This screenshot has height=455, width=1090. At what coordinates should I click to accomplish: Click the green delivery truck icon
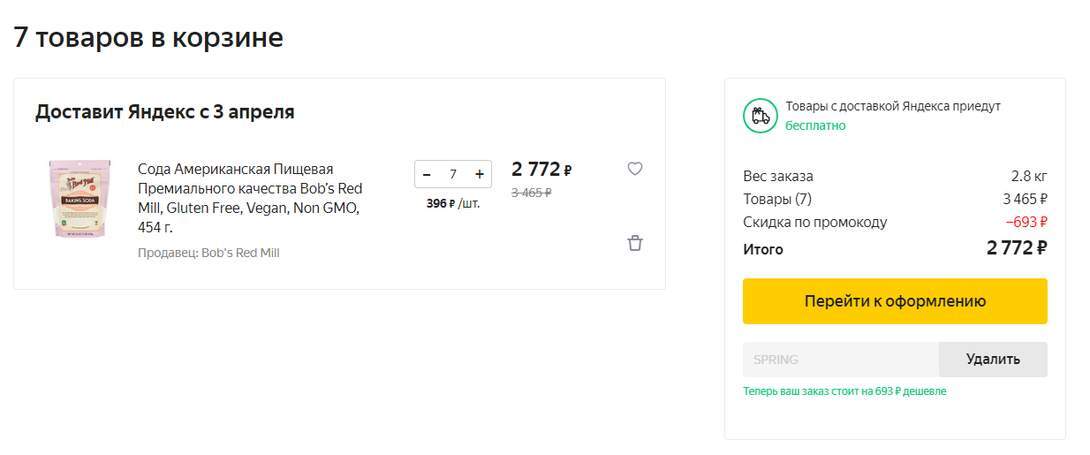759,115
